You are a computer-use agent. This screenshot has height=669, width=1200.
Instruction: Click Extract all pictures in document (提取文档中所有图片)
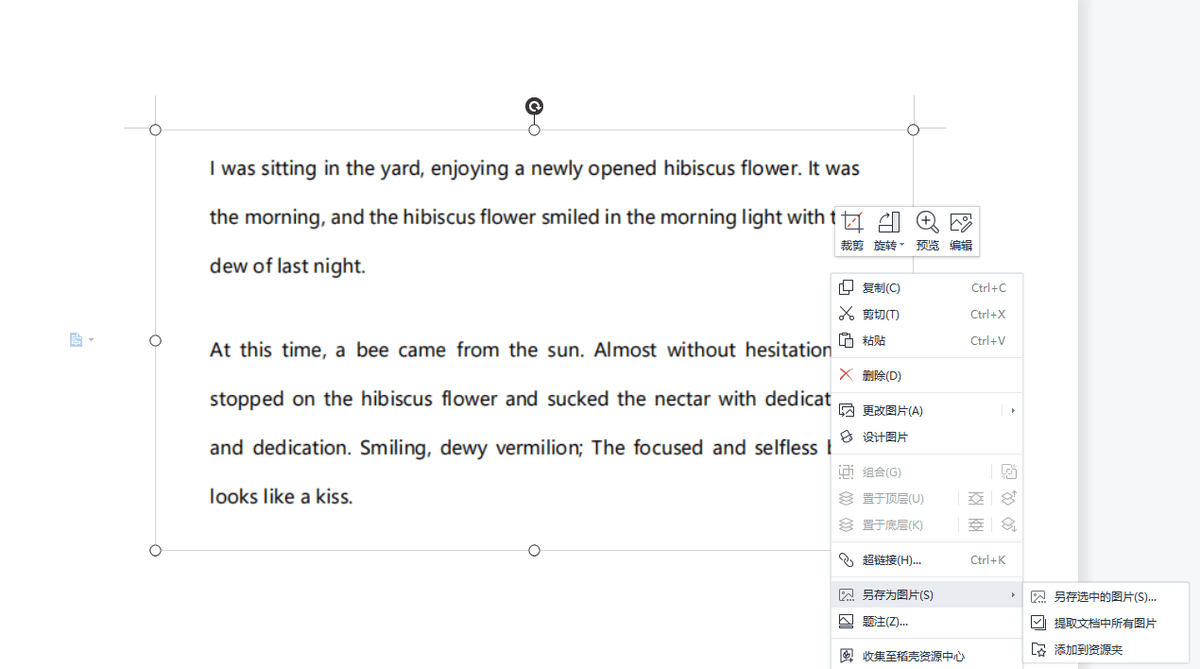1104,623
